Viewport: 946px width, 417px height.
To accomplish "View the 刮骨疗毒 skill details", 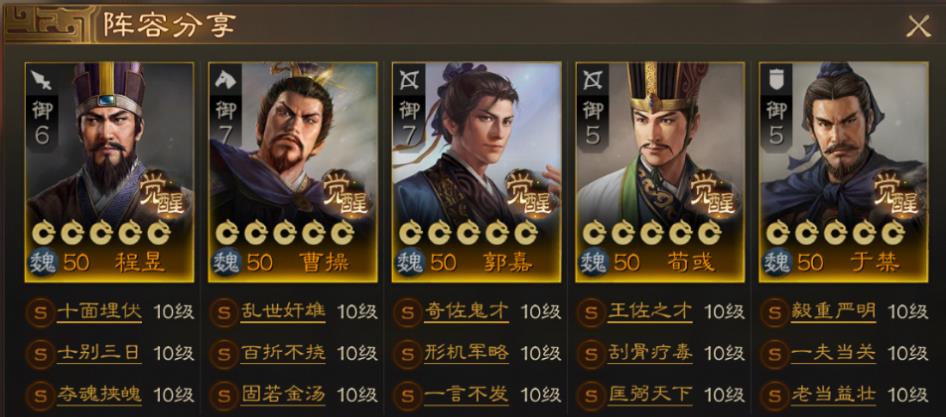I will click(x=650, y=354).
